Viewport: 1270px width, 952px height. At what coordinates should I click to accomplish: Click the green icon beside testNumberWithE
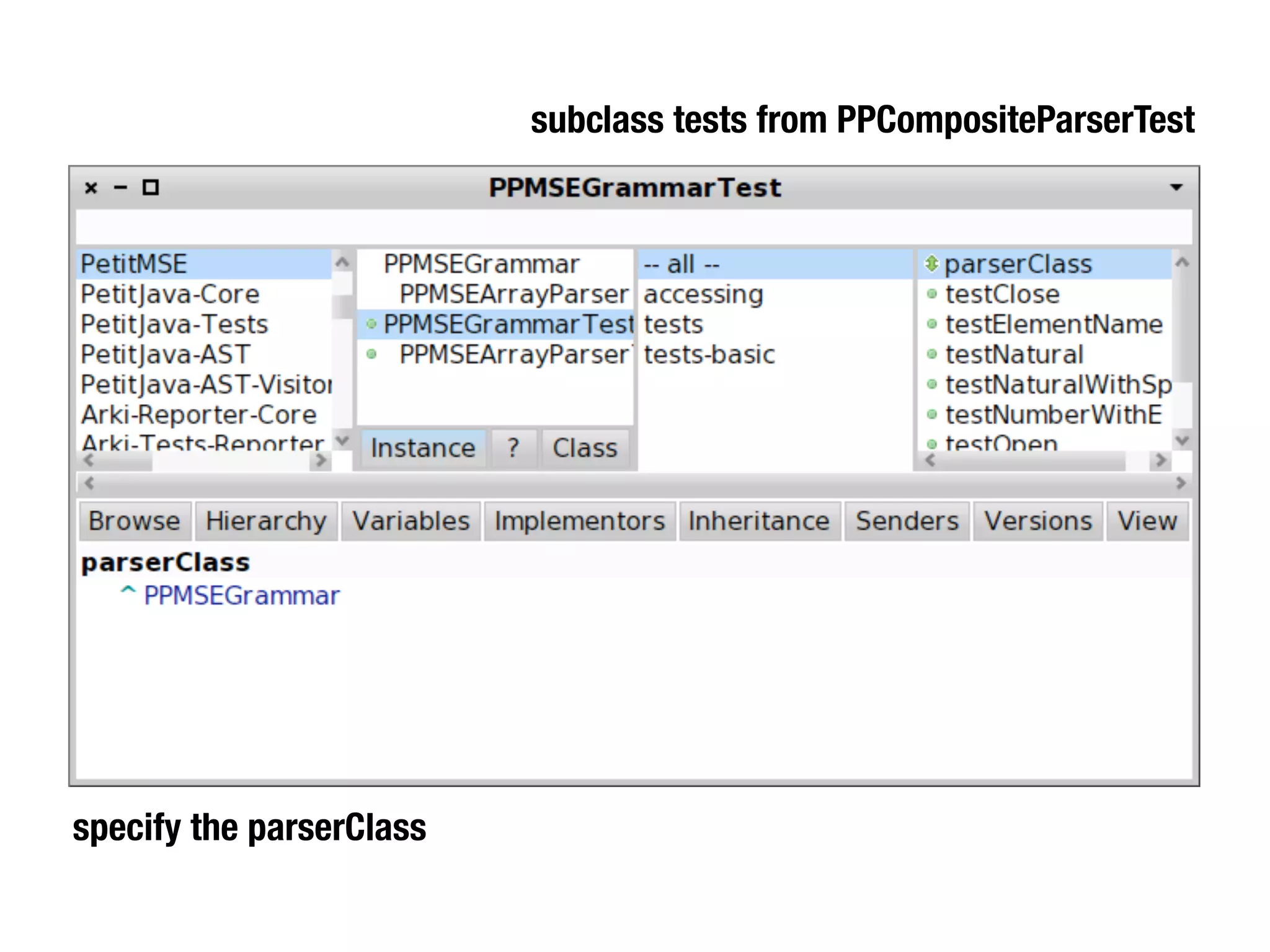pos(931,415)
